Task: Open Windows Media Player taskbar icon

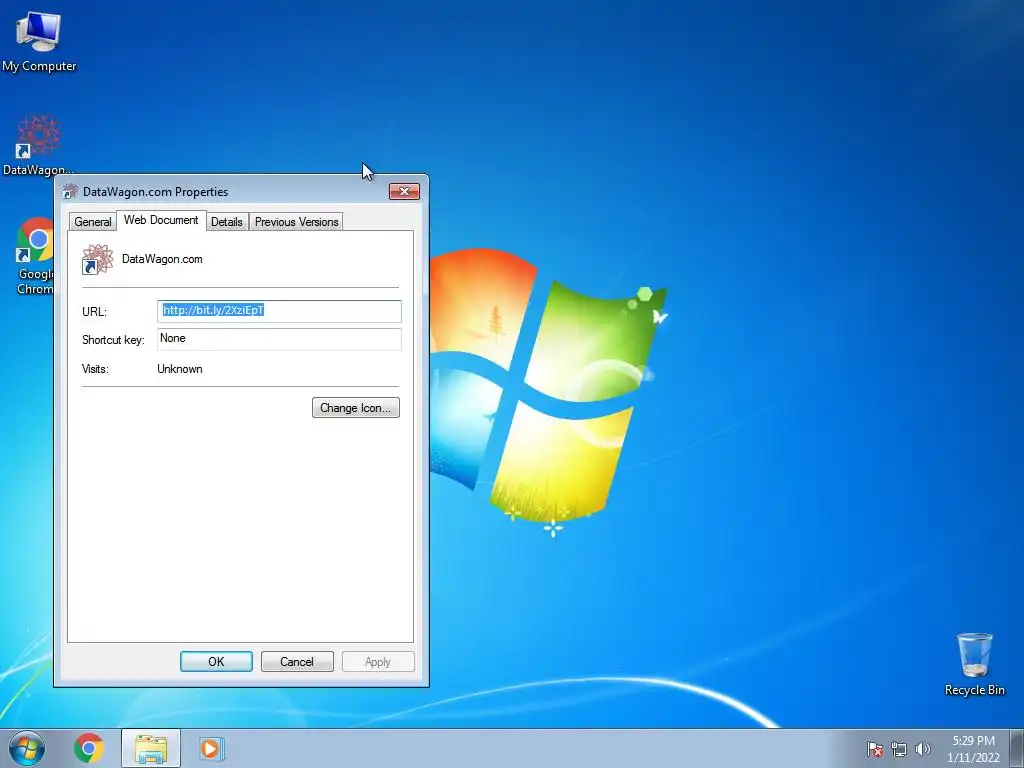Action: (x=210, y=748)
